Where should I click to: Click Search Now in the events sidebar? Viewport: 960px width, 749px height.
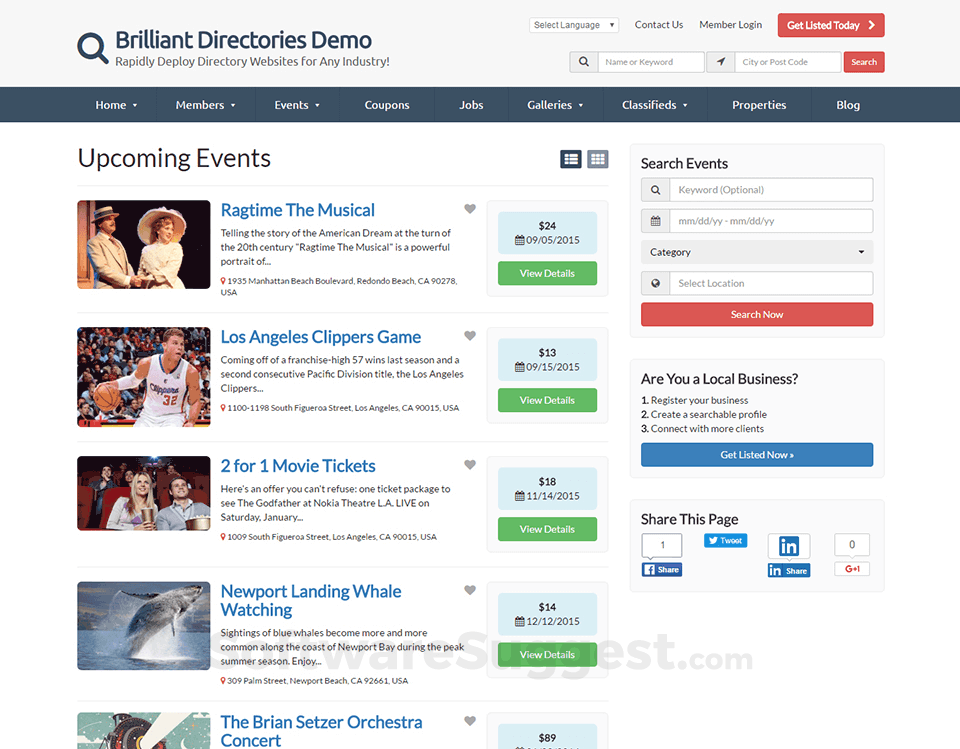pos(756,313)
